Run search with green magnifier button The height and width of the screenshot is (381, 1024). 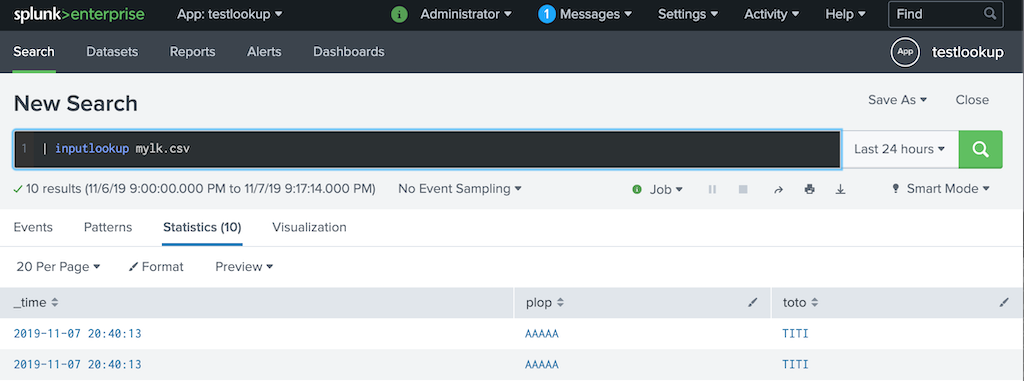pos(980,149)
